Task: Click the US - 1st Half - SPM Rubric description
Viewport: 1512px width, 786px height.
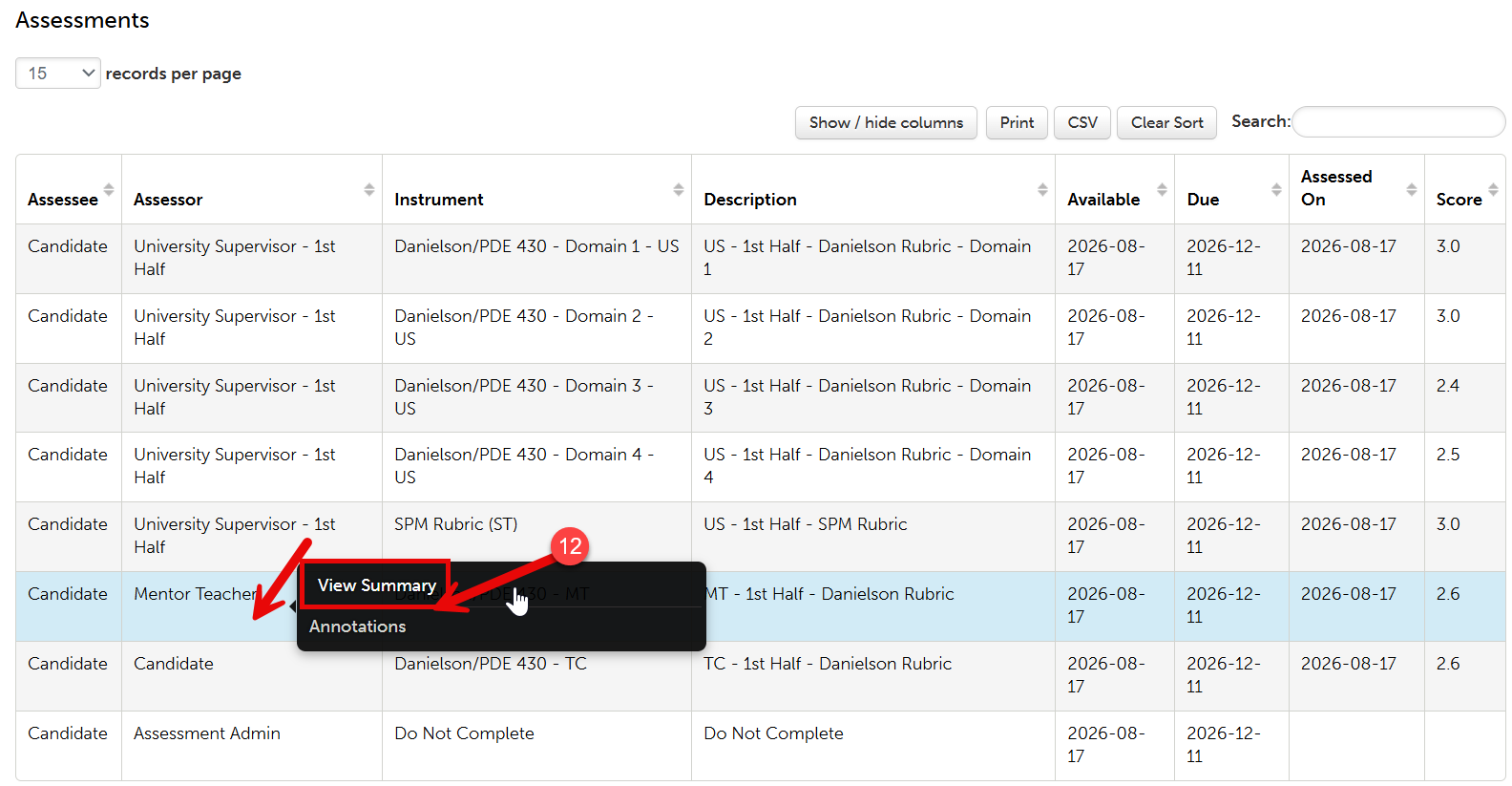Action: [806, 524]
